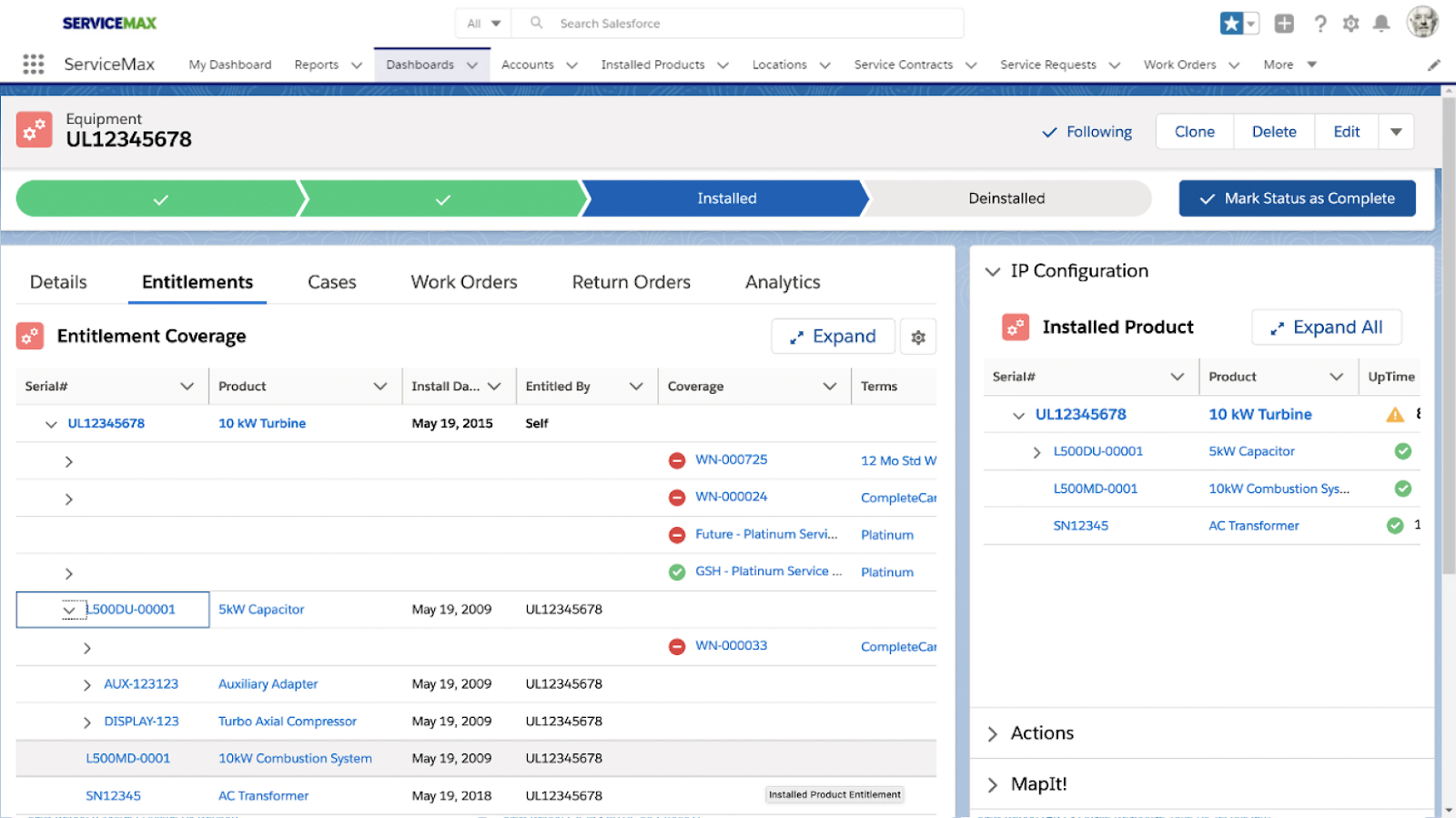
Task: Click the Expand All button
Action: (x=1327, y=328)
